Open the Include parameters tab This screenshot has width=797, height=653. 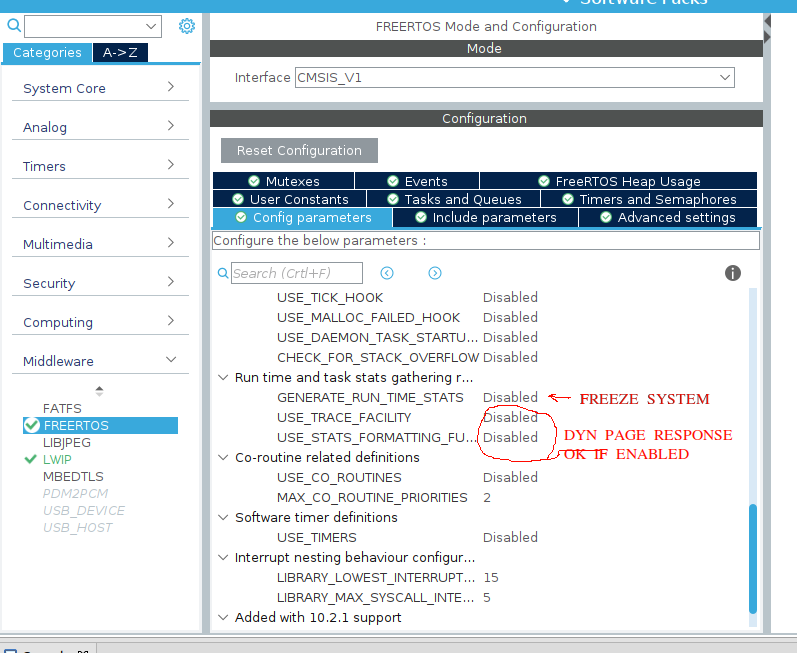click(486, 217)
